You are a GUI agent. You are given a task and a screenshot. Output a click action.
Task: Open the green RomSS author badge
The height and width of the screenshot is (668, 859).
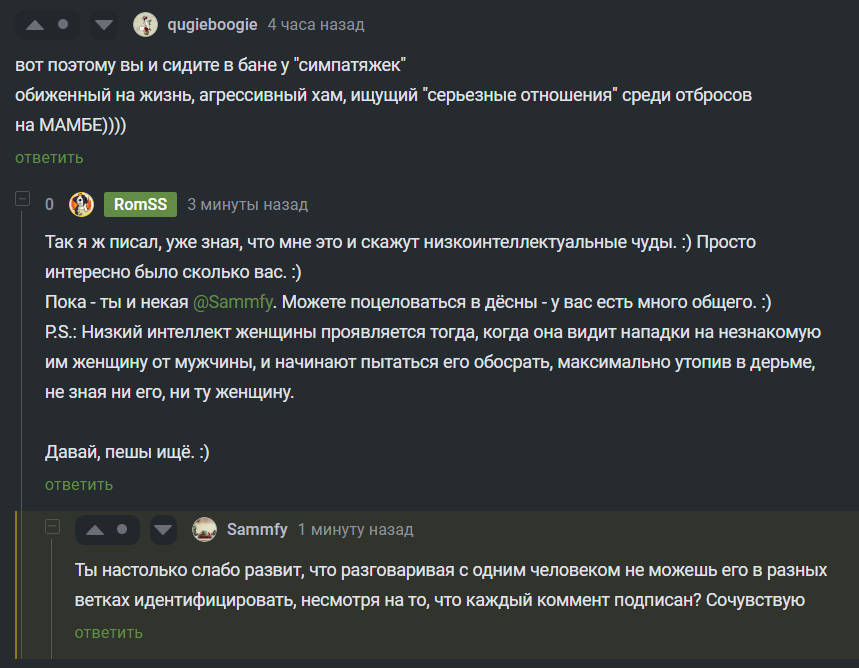140,204
